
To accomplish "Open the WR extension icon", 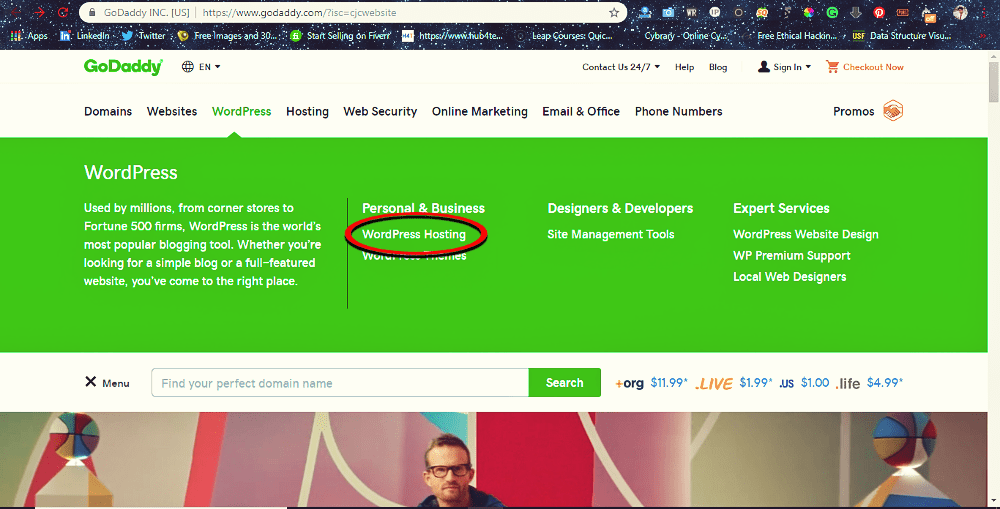I will tap(691, 12).
